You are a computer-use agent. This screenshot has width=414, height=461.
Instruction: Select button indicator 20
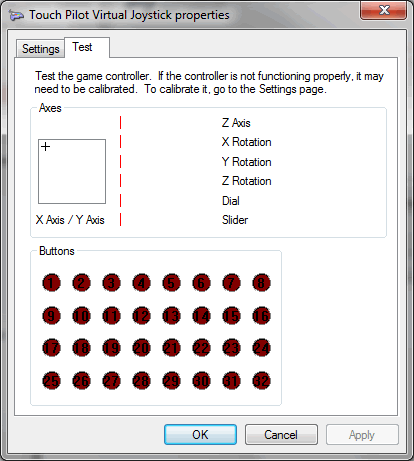click(x=141, y=348)
